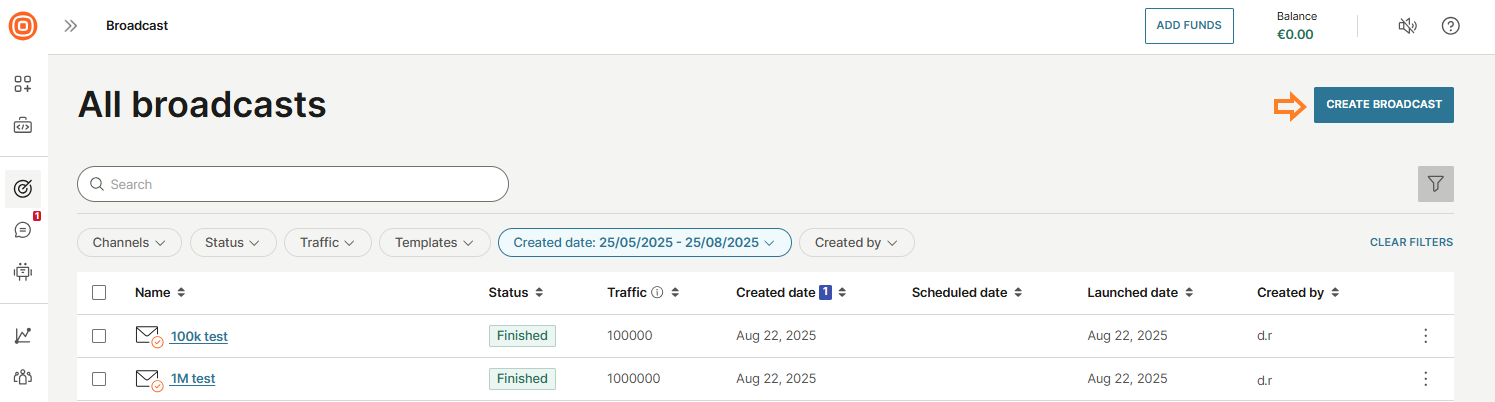Image resolution: width=1495 pixels, height=402 pixels.
Task: Open the three-dot menu for 100k test
Action: pyautogui.click(x=1425, y=336)
